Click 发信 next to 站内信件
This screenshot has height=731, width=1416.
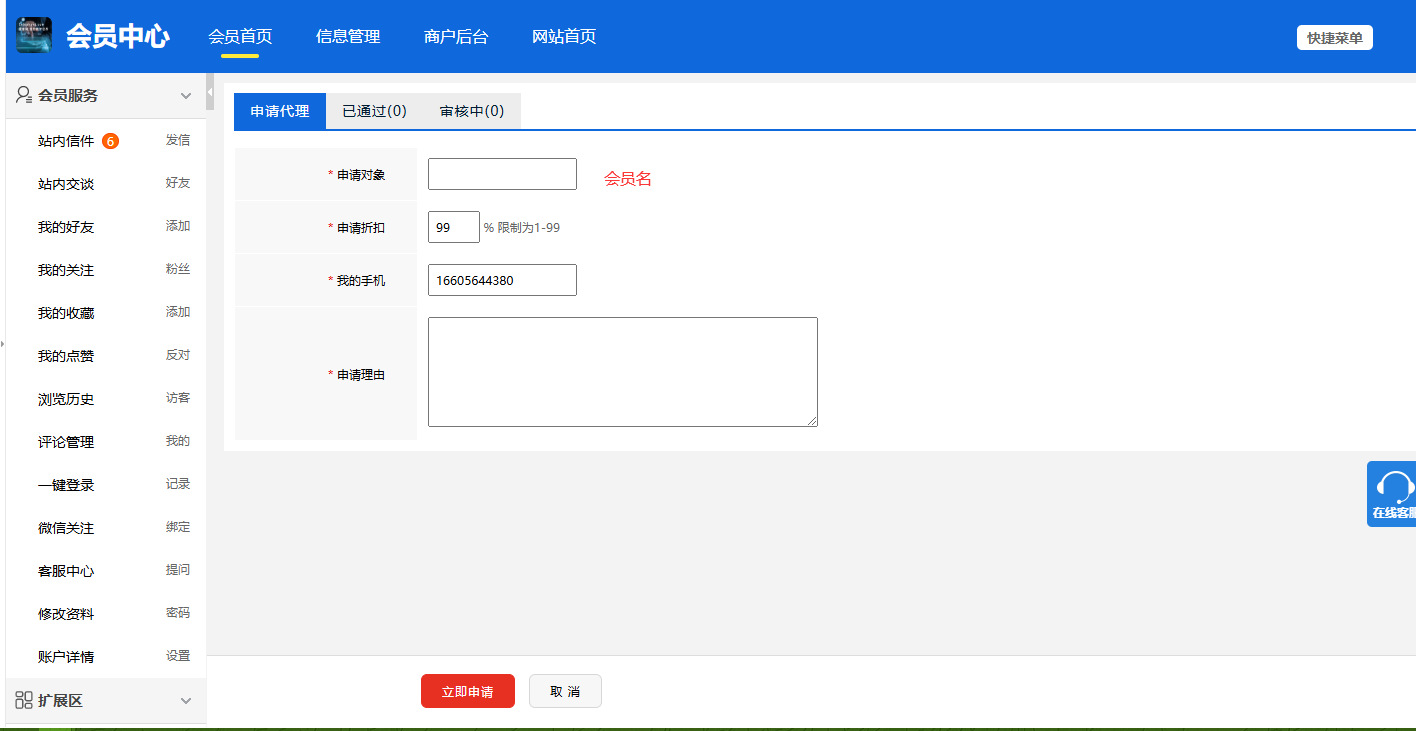point(178,140)
